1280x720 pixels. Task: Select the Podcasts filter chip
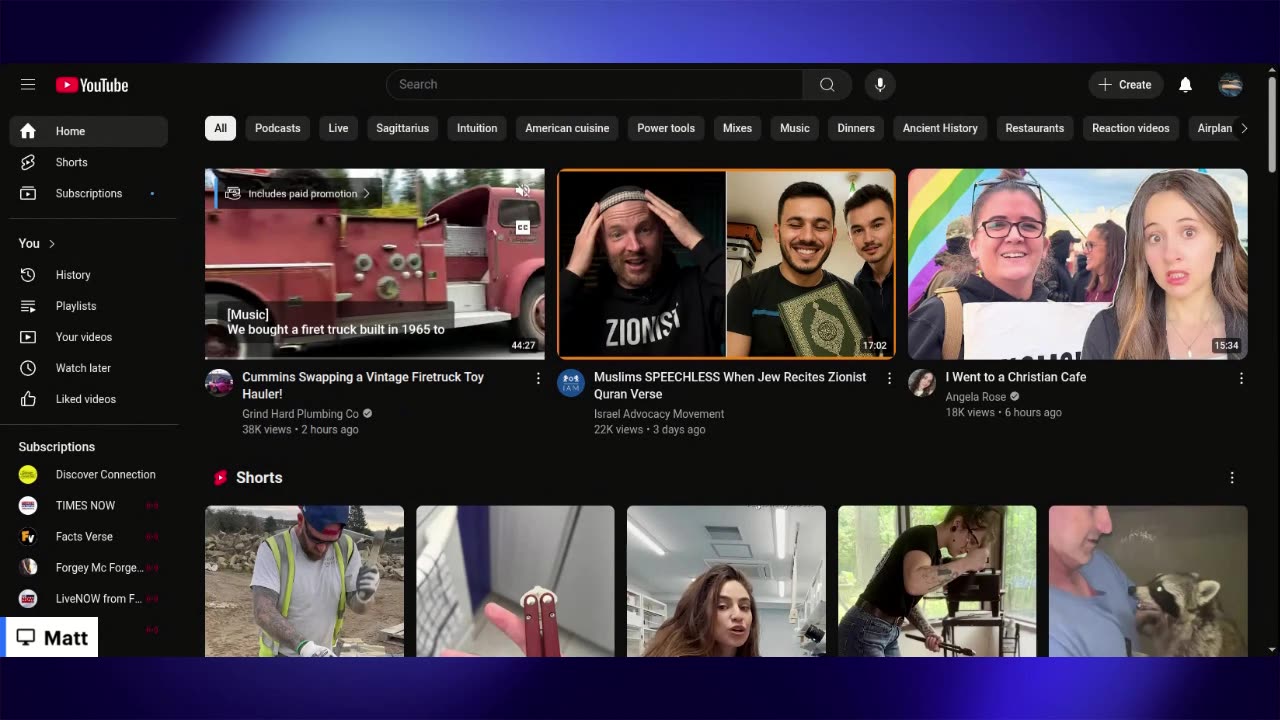(x=277, y=128)
